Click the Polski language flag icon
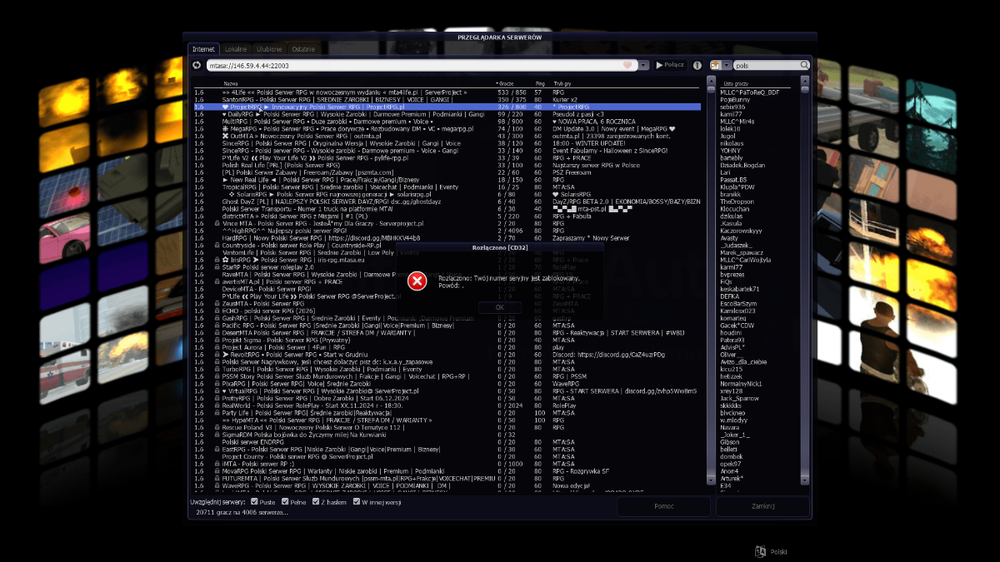 [760, 552]
